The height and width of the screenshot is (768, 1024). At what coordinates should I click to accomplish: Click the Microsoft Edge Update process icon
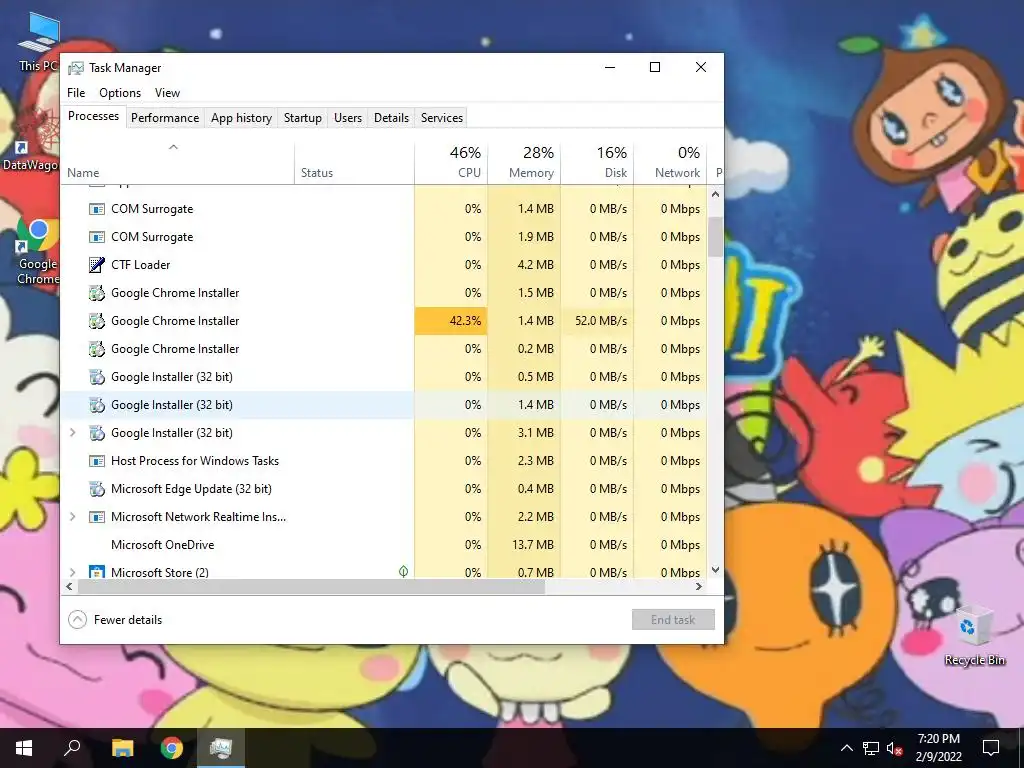(97, 488)
